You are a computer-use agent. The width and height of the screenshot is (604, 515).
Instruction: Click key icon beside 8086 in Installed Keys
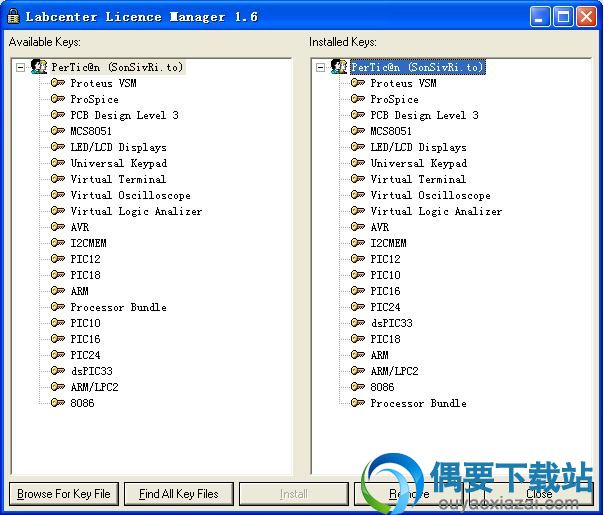(358, 387)
